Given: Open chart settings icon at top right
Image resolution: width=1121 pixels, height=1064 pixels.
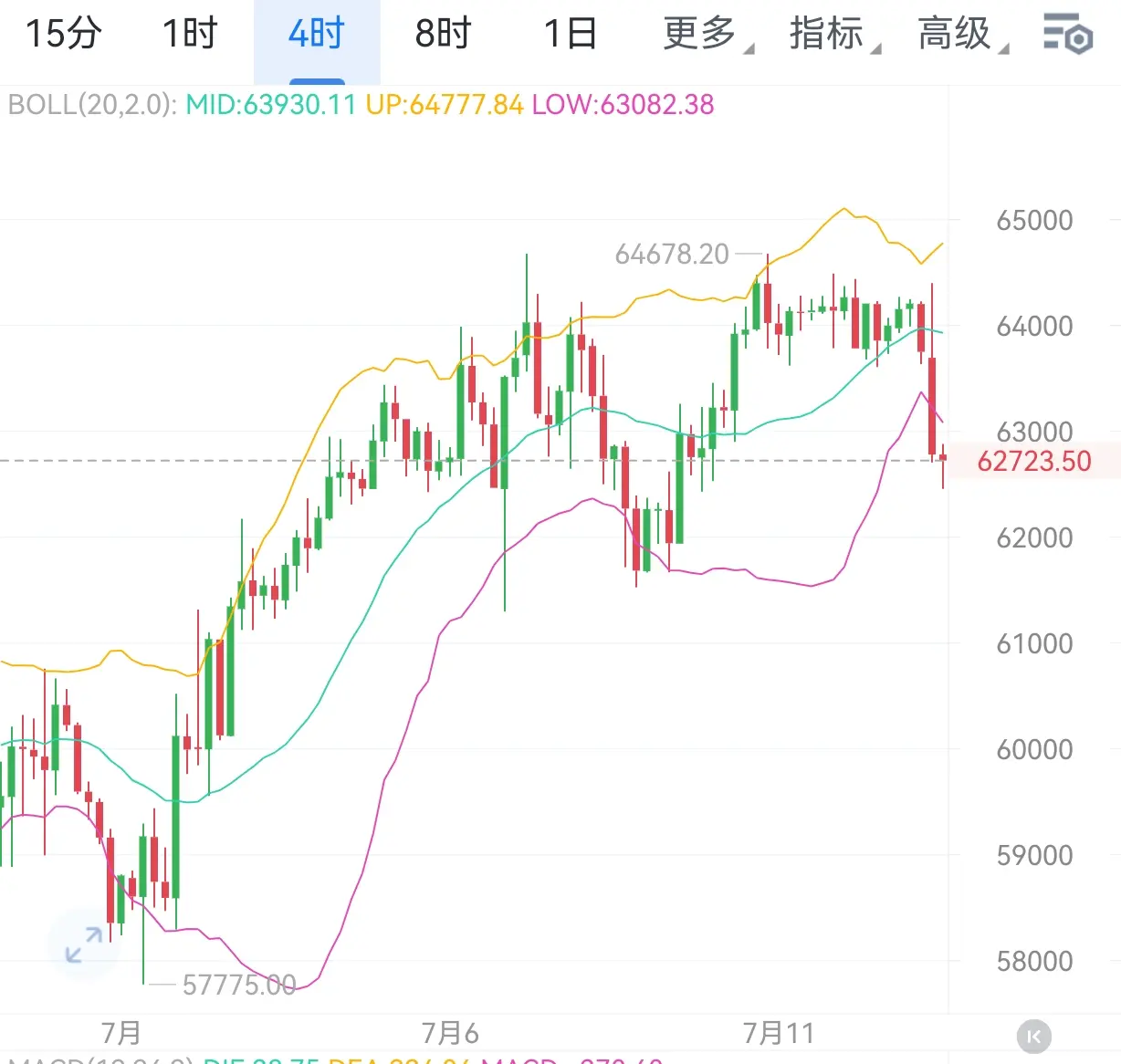Looking at the screenshot, I should tap(1067, 35).
